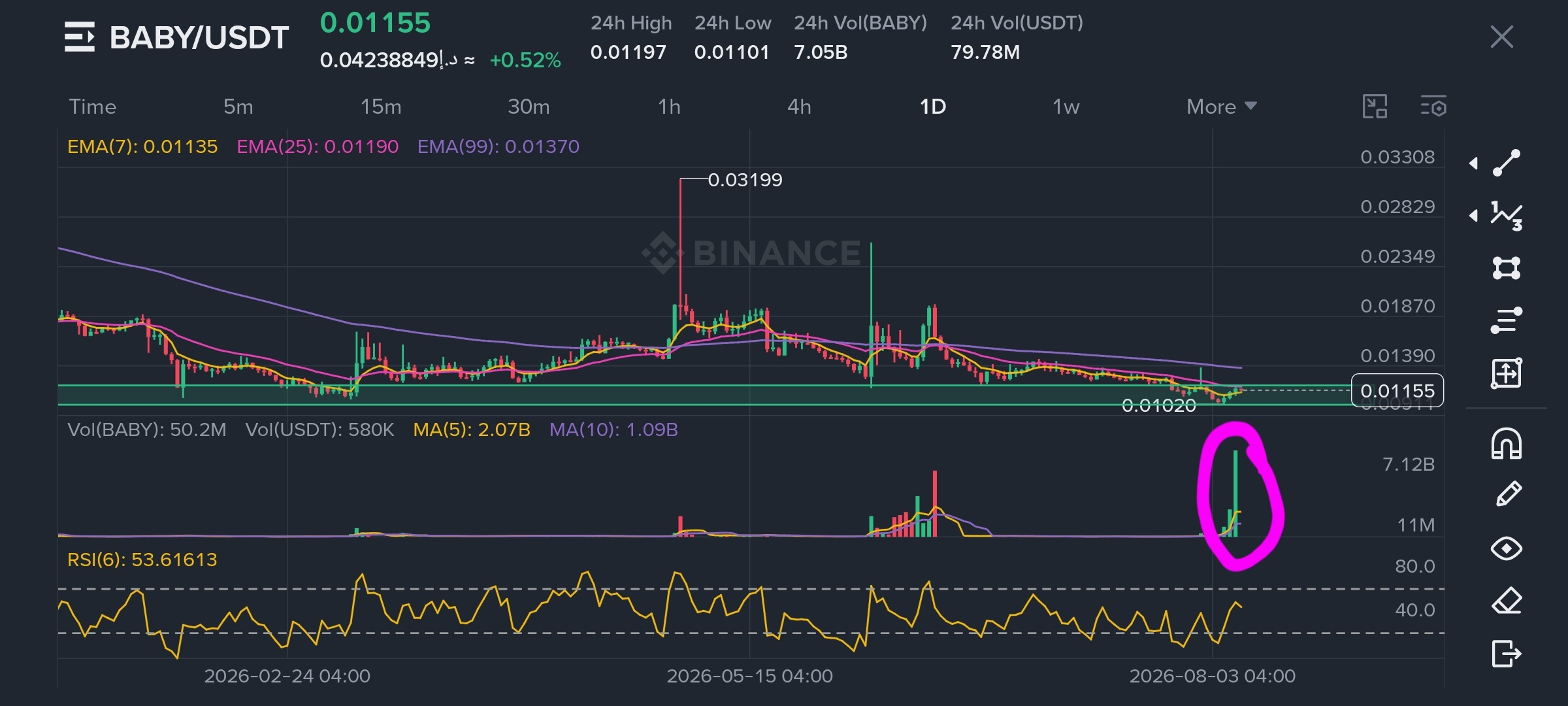Tap the 2026-05-15 04:00 date label

point(749,676)
